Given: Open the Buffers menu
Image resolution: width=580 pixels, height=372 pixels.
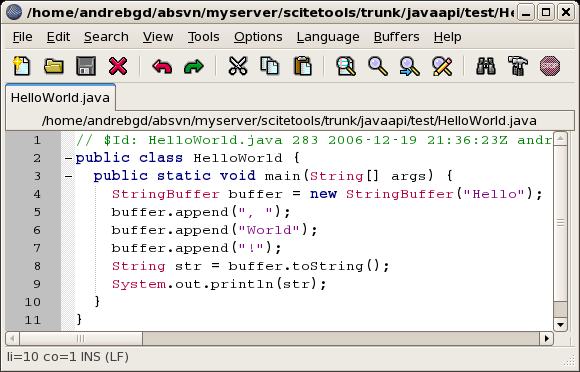Looking at the screenshot, I should point(396,37).
